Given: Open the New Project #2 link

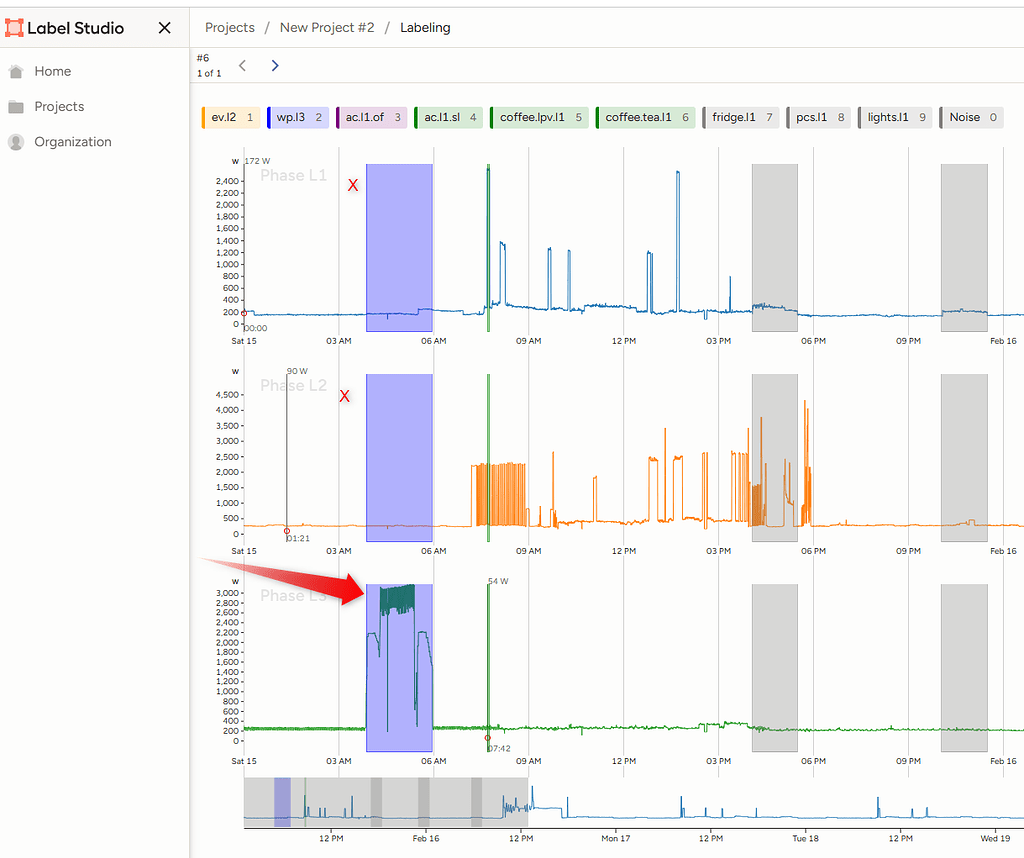Looking at the screenshot, I should pos(327,27).
